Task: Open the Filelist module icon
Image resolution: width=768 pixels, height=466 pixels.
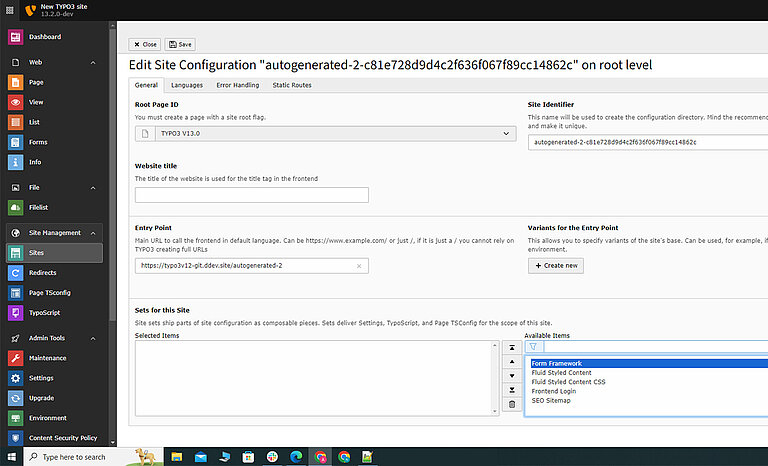Action: coord(15,208)
